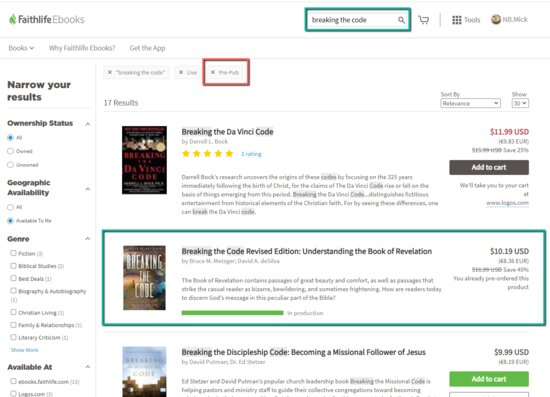This screenshot has height=397, width=550.
Task: Select All under Geographic Availability
Action: [x=11, y=207]
